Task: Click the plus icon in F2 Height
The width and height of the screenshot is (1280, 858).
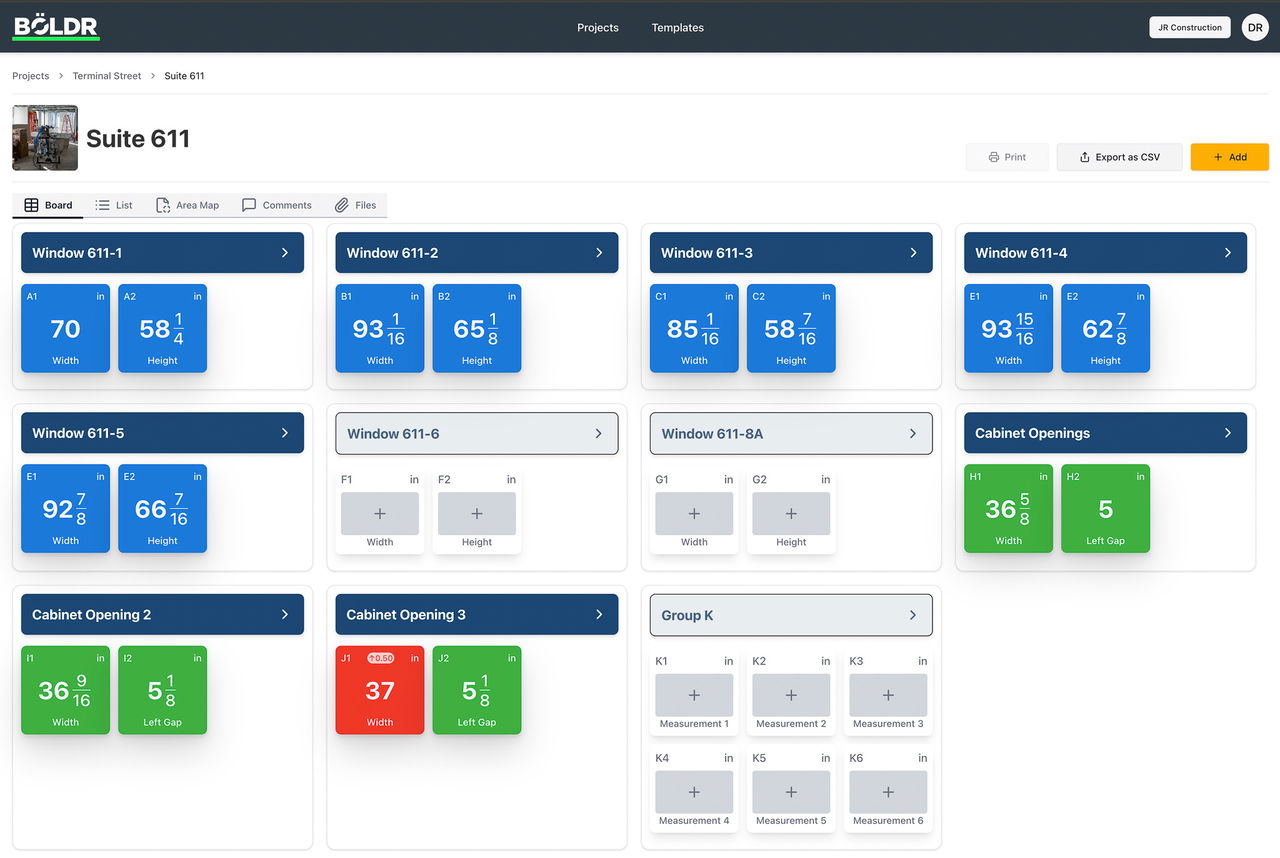Action: (477, 513)
